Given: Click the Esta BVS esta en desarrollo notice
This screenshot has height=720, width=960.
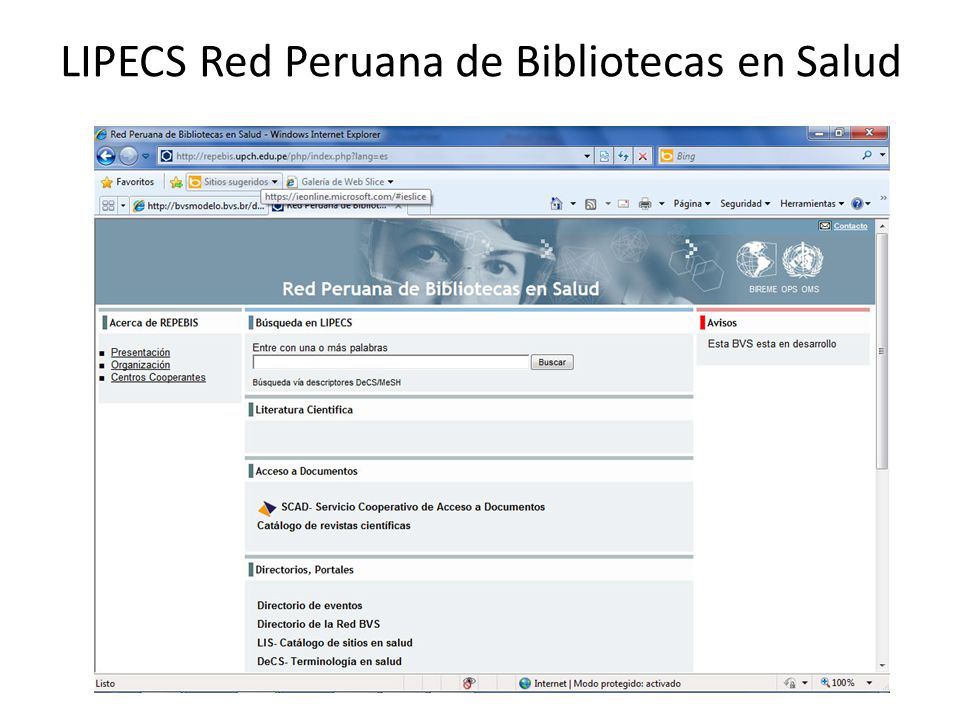Looking at the screenshot, I should [x=771, y=344].
